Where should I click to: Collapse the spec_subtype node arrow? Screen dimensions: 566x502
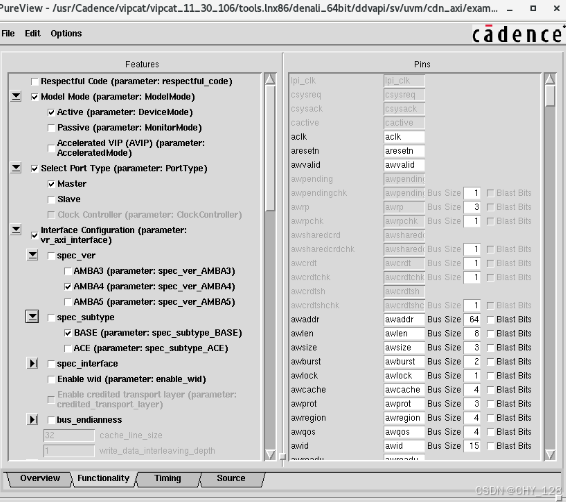pos(32,317)
